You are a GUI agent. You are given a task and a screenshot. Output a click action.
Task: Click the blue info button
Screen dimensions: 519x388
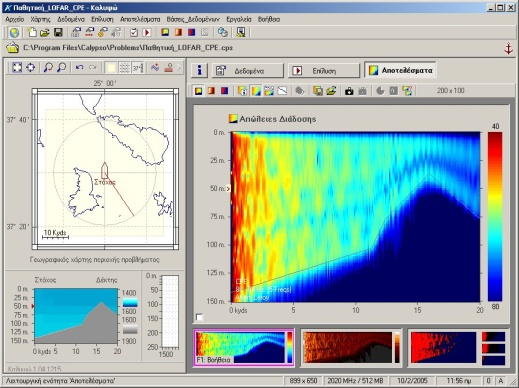point(199,70)
